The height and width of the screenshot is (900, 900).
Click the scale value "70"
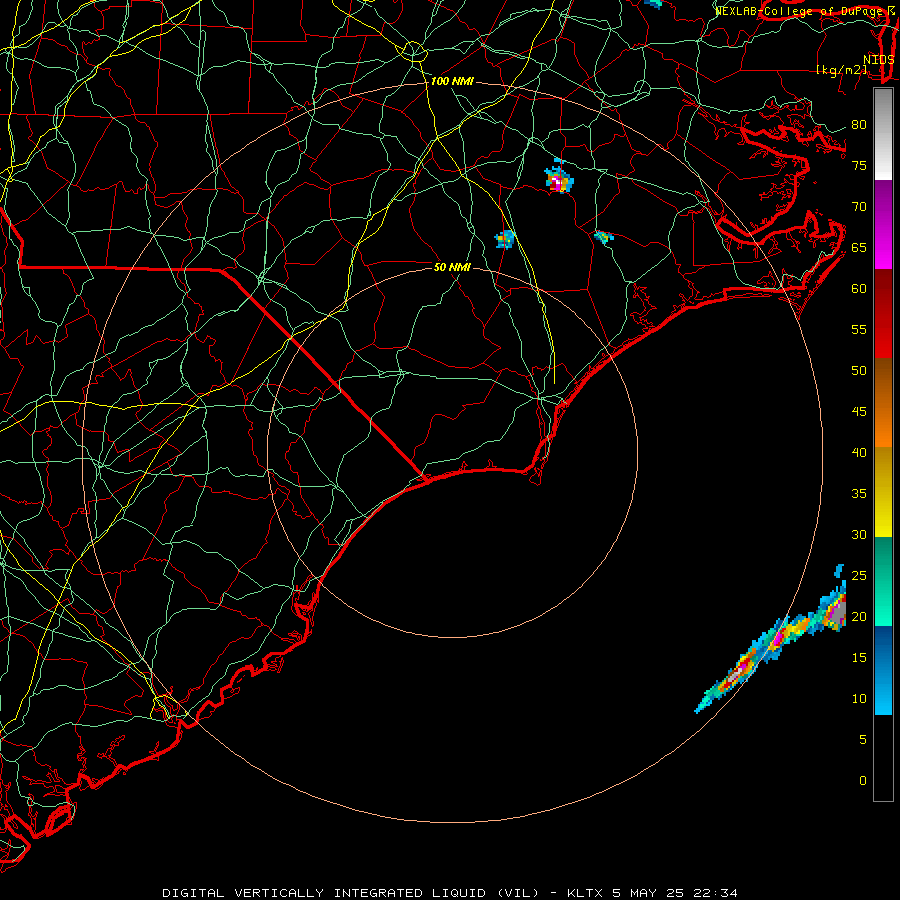859,207
